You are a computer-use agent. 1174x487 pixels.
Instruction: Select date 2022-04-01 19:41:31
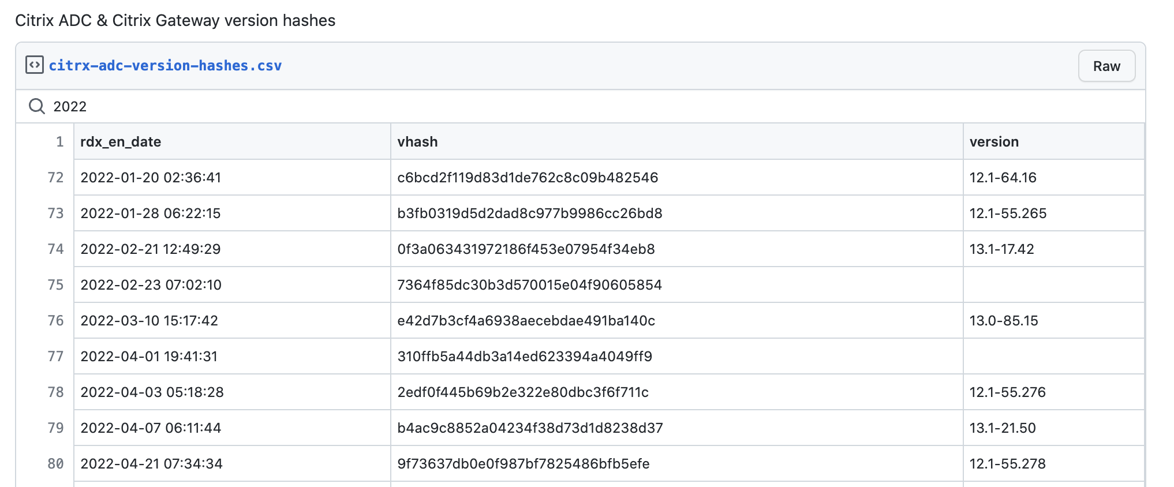(149, 356)
